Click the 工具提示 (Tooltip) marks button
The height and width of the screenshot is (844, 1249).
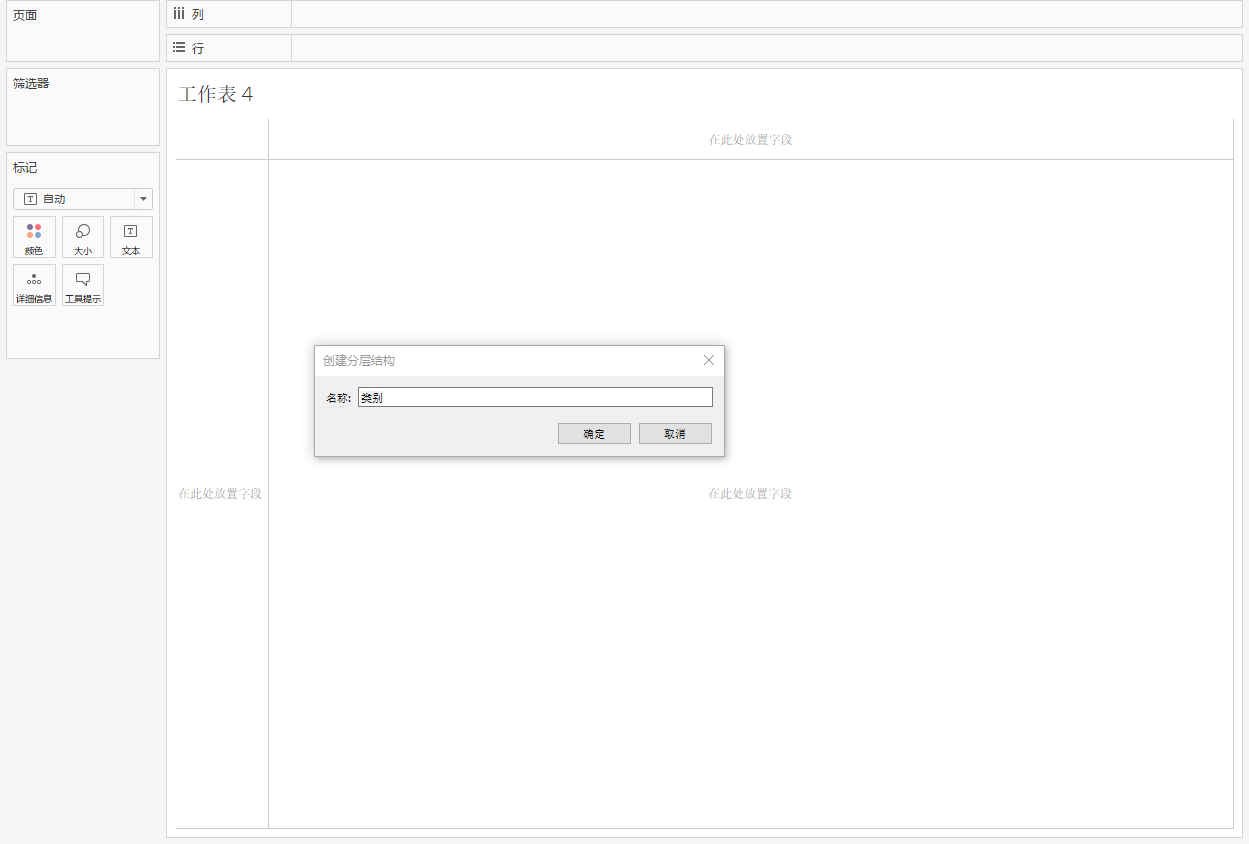click(83, 285)
